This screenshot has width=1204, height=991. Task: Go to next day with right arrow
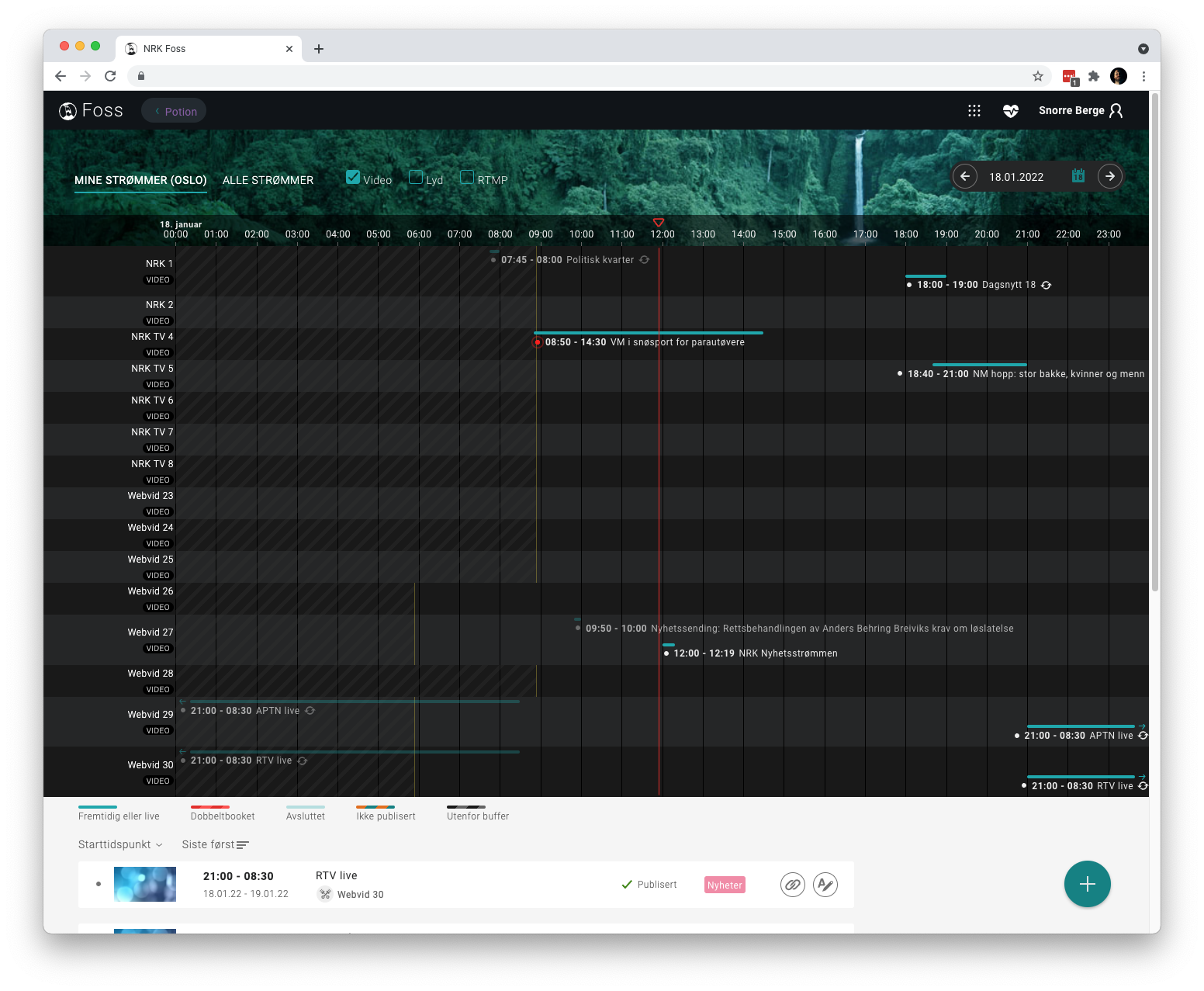(1110, 176)
